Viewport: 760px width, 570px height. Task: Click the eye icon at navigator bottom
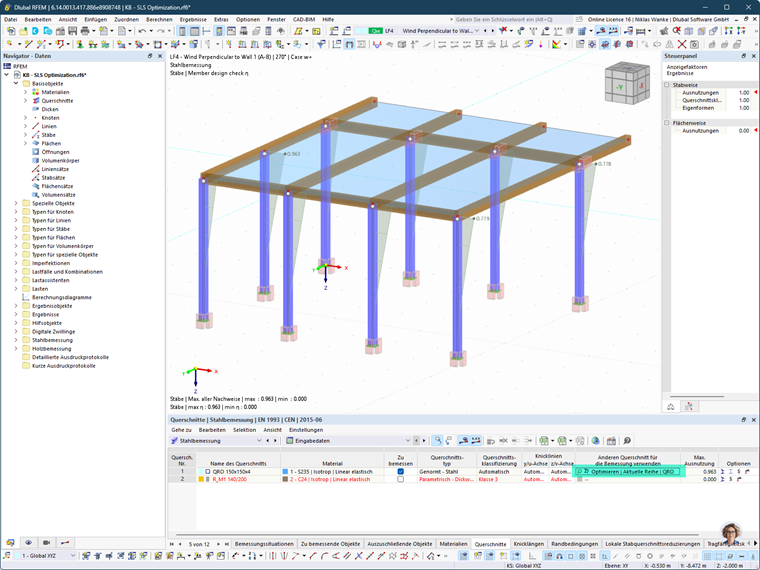tap(29, 542)
